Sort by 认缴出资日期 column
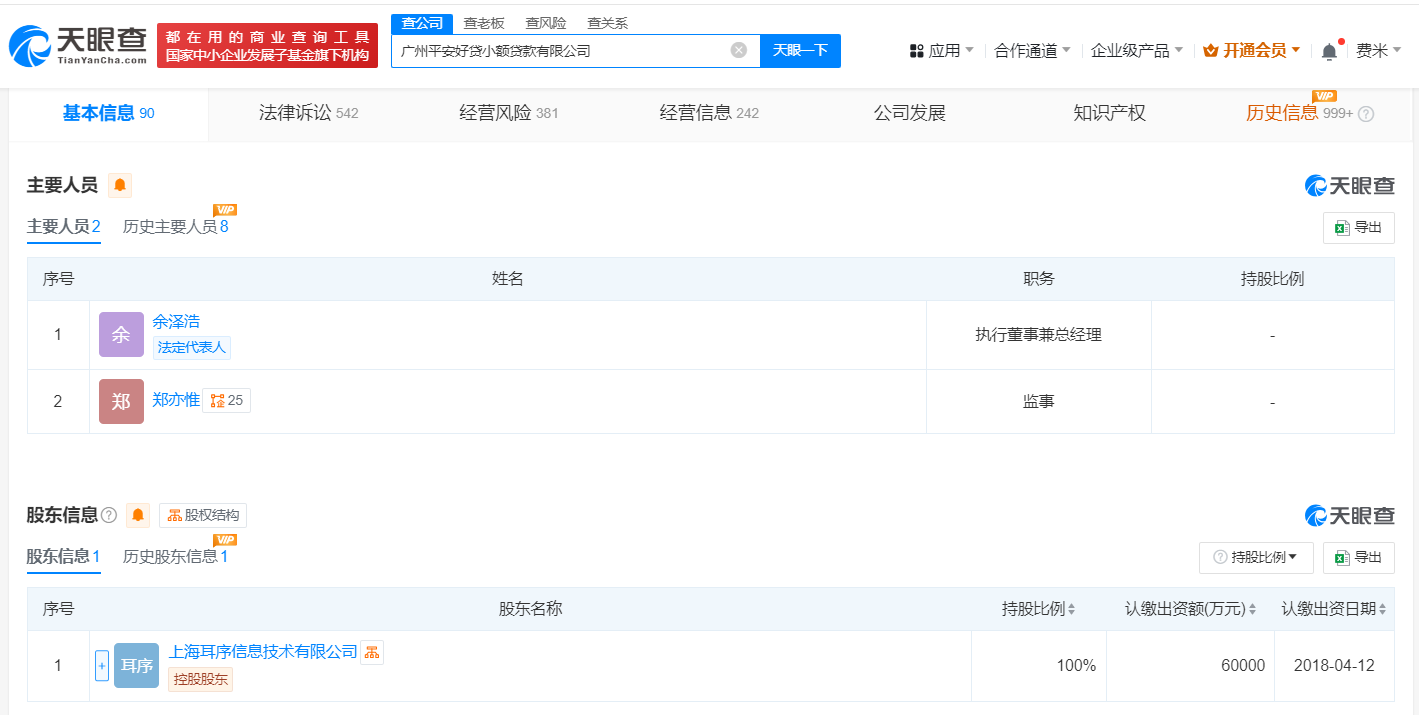 click(x=1383, y=609)
